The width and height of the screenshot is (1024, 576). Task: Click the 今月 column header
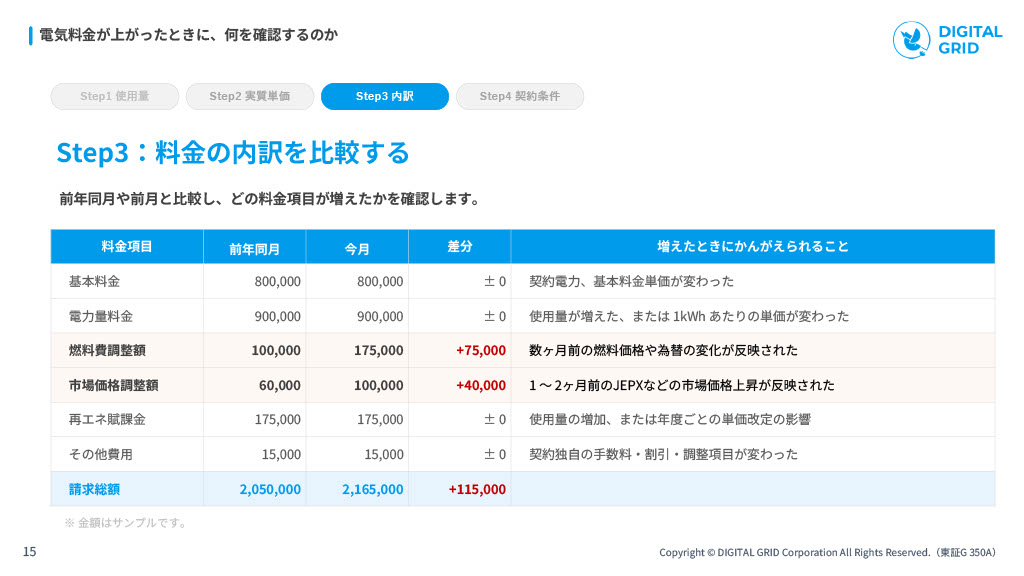pos(357,249)
